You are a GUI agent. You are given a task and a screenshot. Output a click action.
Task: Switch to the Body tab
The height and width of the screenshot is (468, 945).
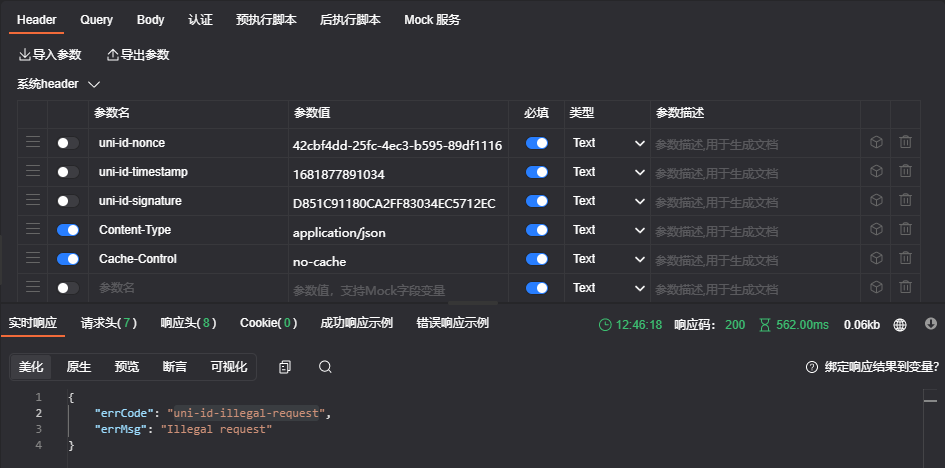pos(150,20)
